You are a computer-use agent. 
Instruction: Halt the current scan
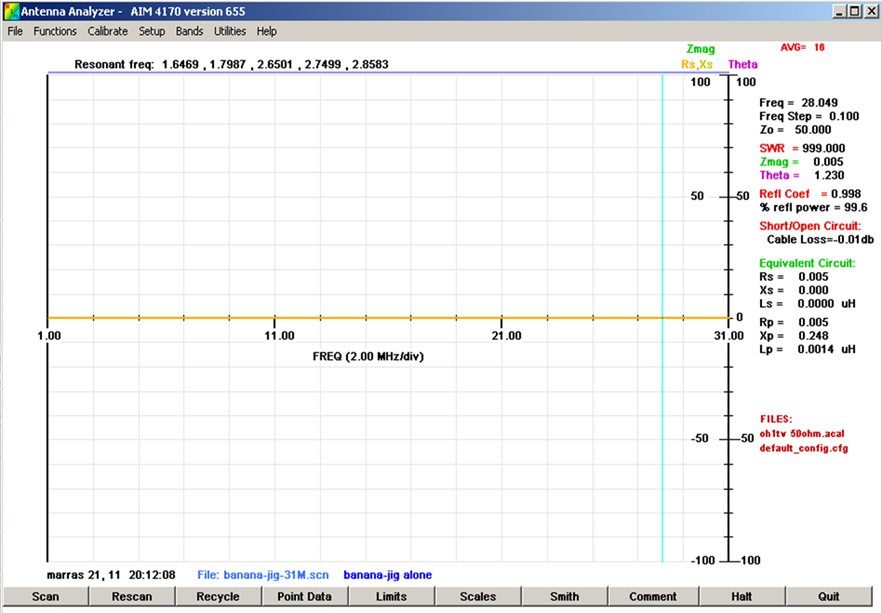[742, 597]
